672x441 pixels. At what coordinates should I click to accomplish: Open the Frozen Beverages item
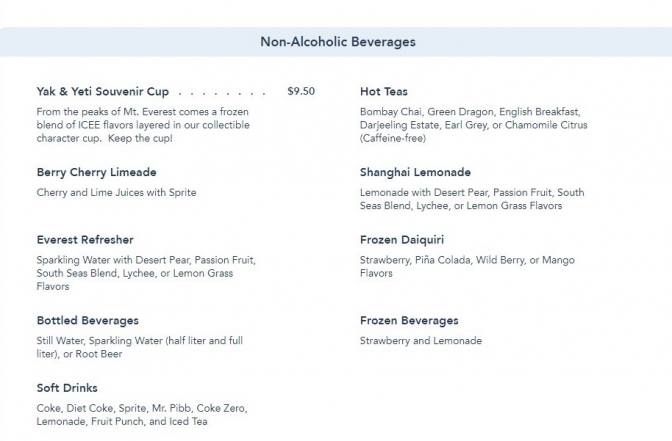pos(409,320)
